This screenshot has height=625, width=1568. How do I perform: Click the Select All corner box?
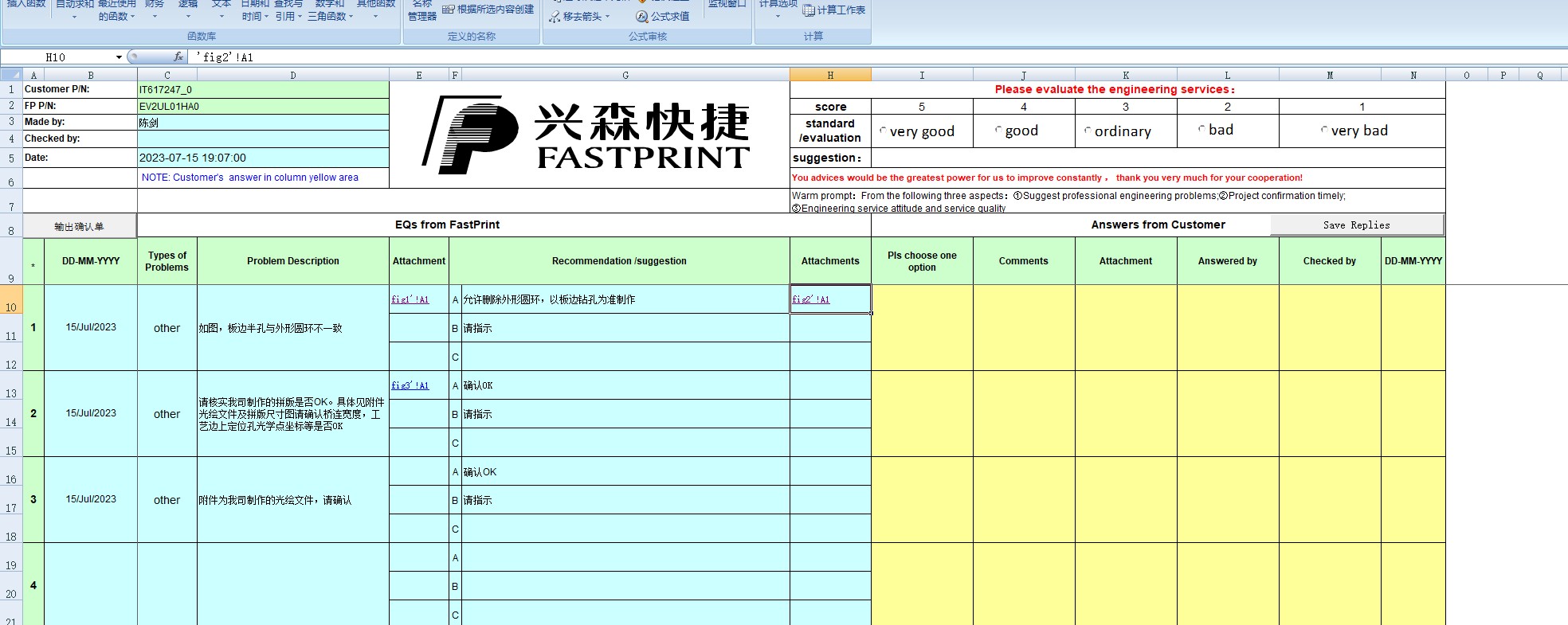(11, 75)
